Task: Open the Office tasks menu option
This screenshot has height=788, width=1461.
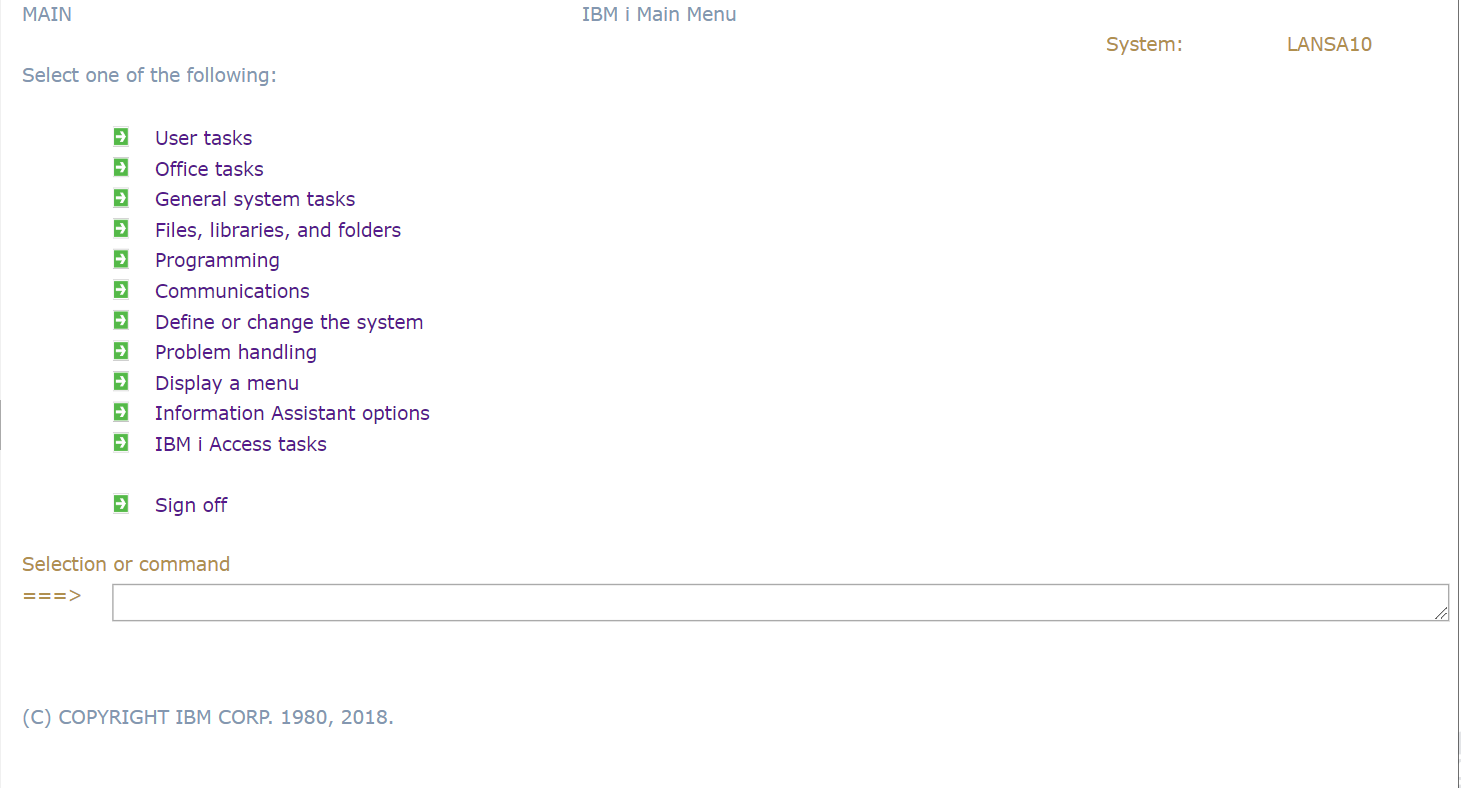Action: (209, 169)
